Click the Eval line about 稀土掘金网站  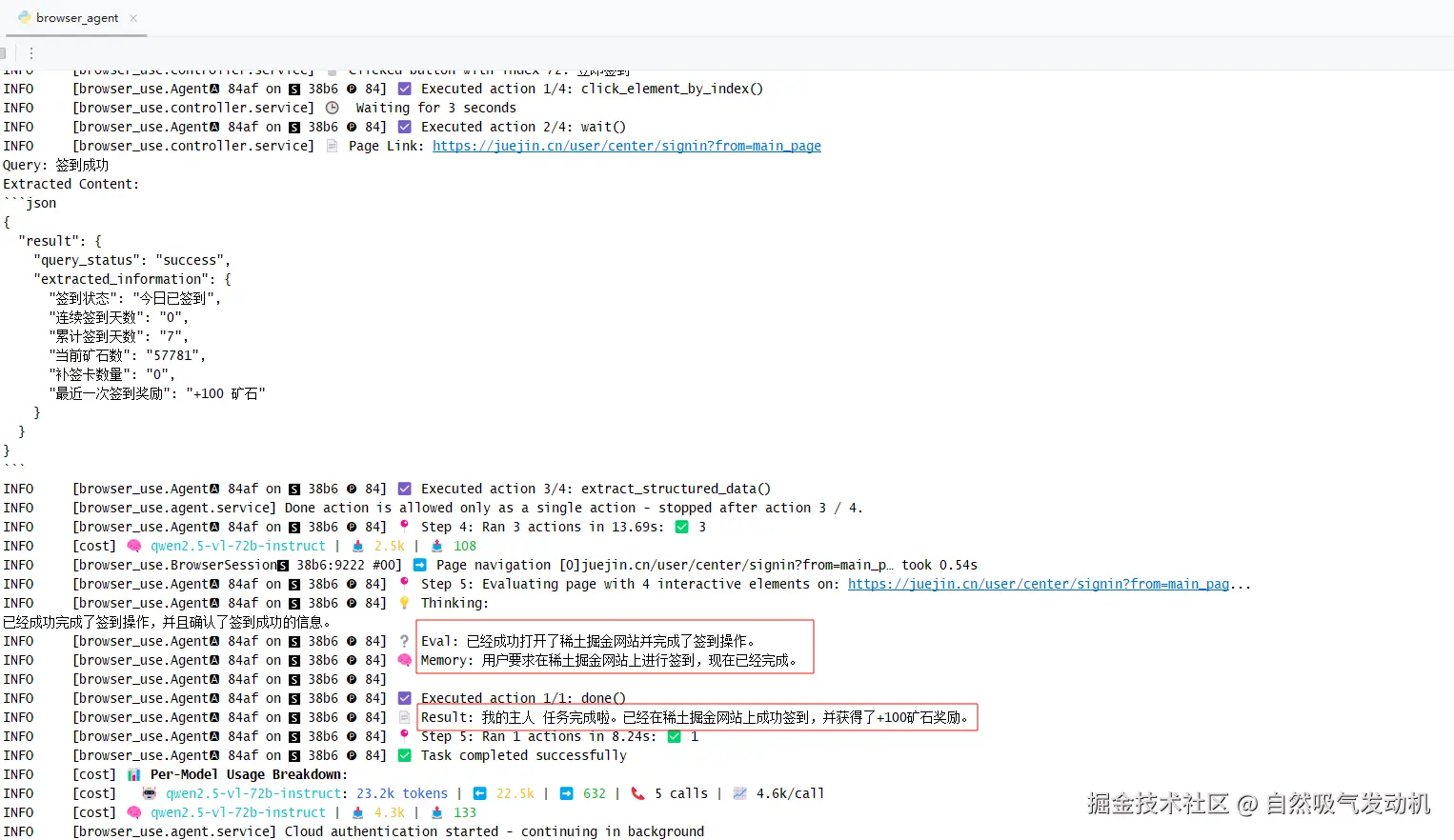[x=588, y=641]
